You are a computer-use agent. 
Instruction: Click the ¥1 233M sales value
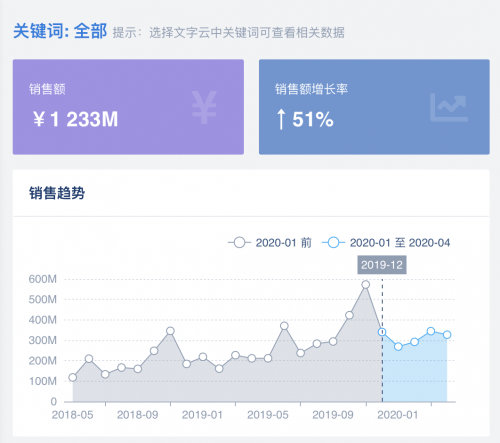click(x=76, y=119)
